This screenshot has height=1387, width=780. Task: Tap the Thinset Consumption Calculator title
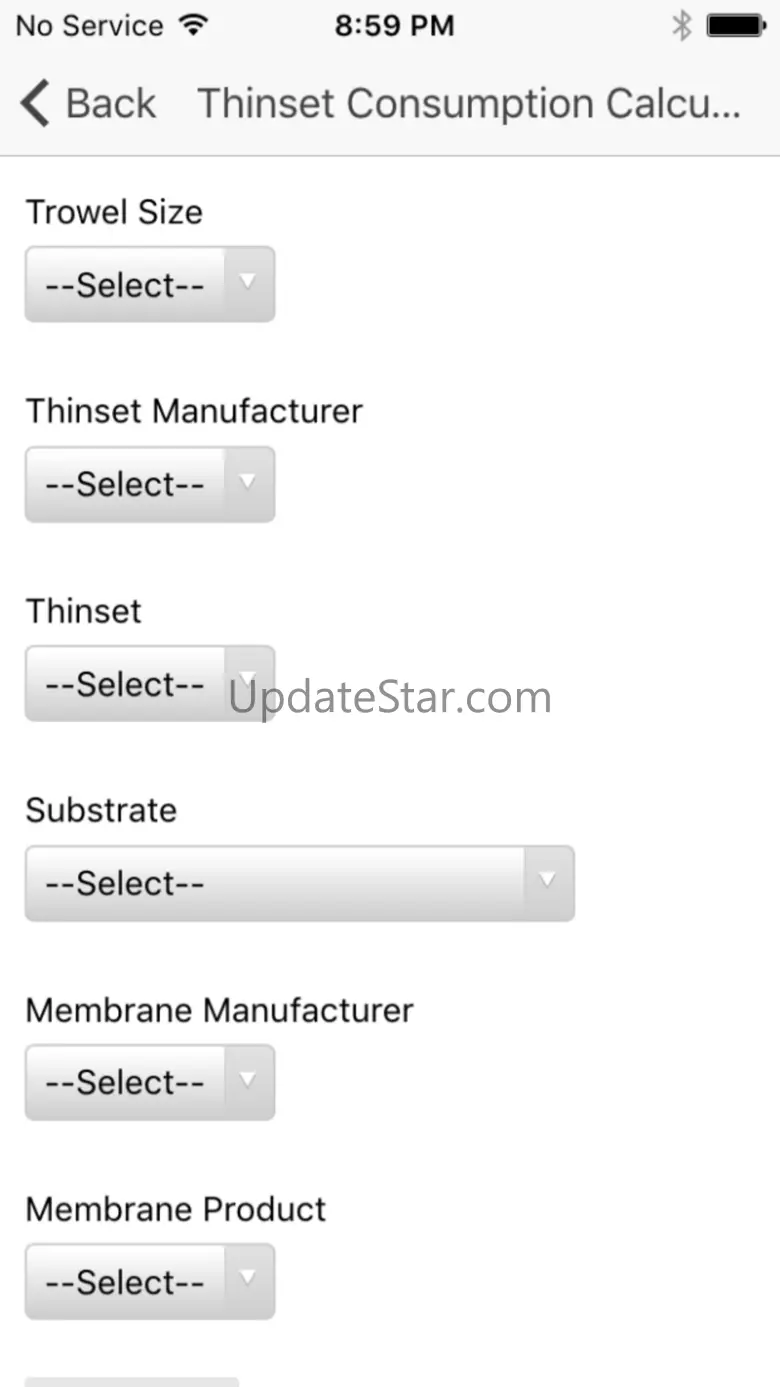469,104
